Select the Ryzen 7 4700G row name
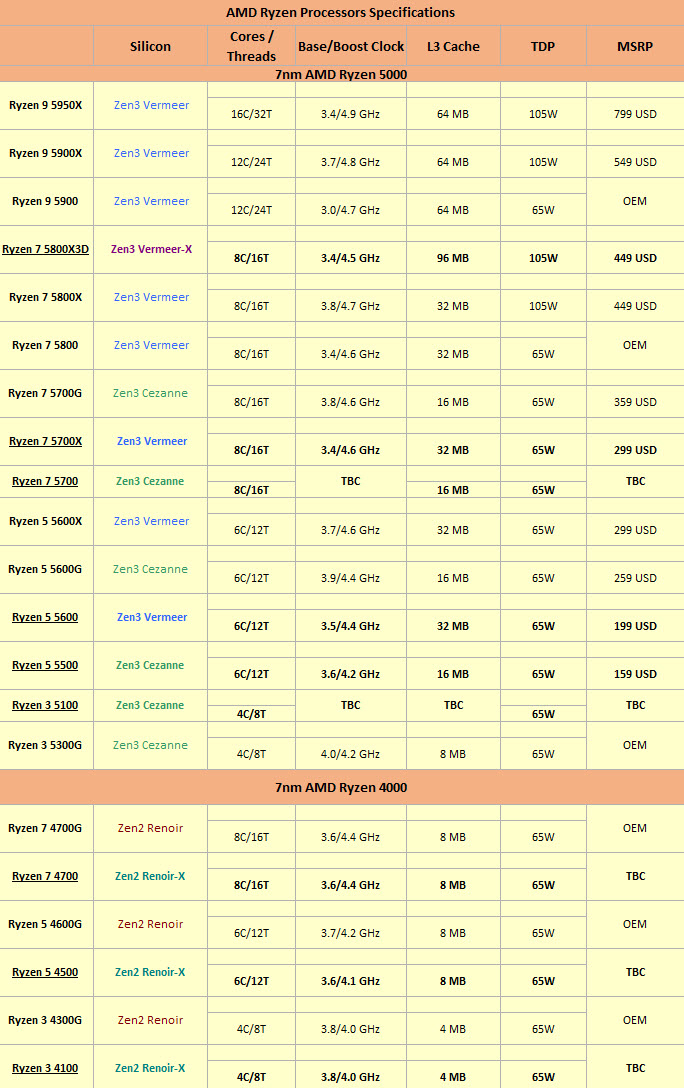 45,828
